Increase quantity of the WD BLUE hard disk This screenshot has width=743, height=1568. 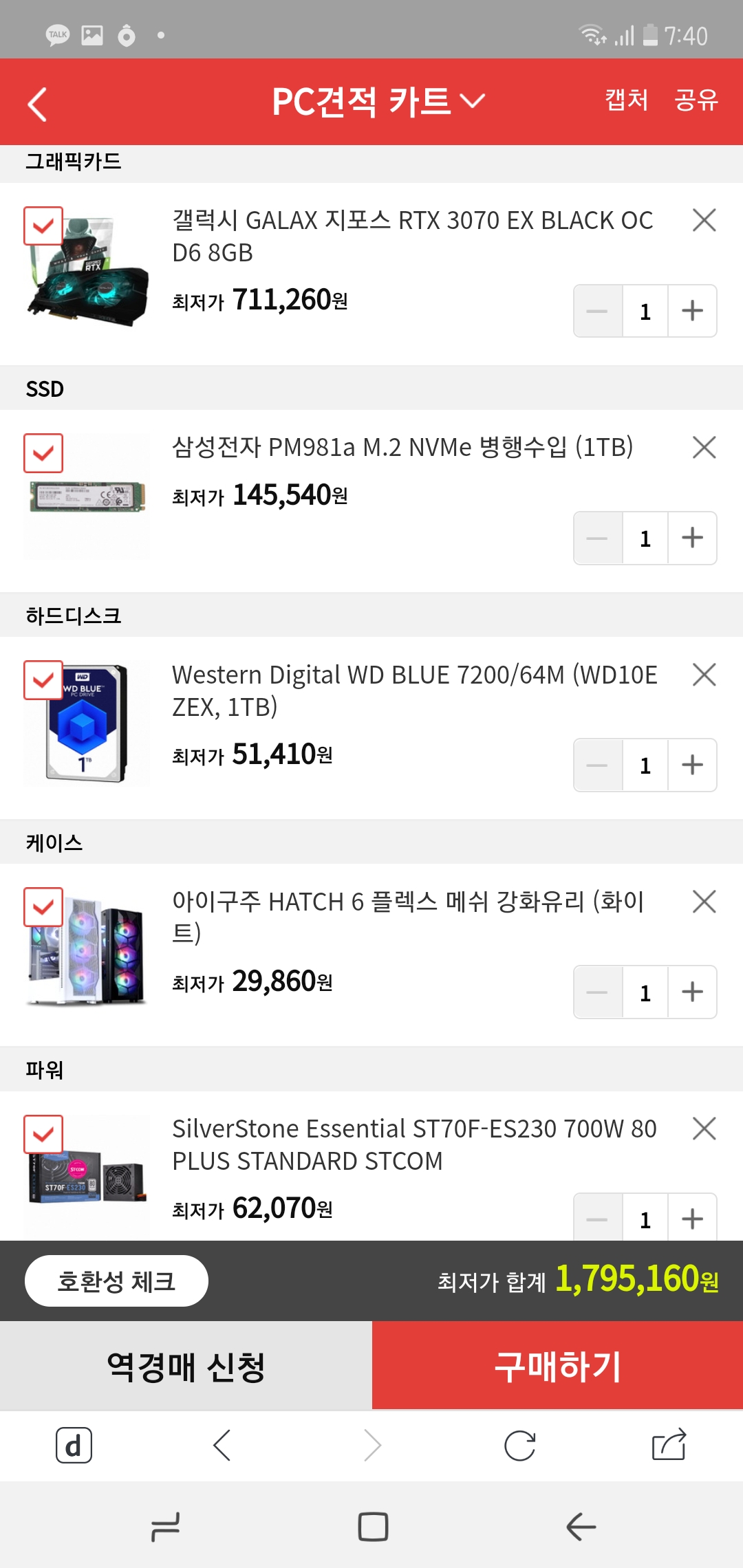(x=692, y=765)
